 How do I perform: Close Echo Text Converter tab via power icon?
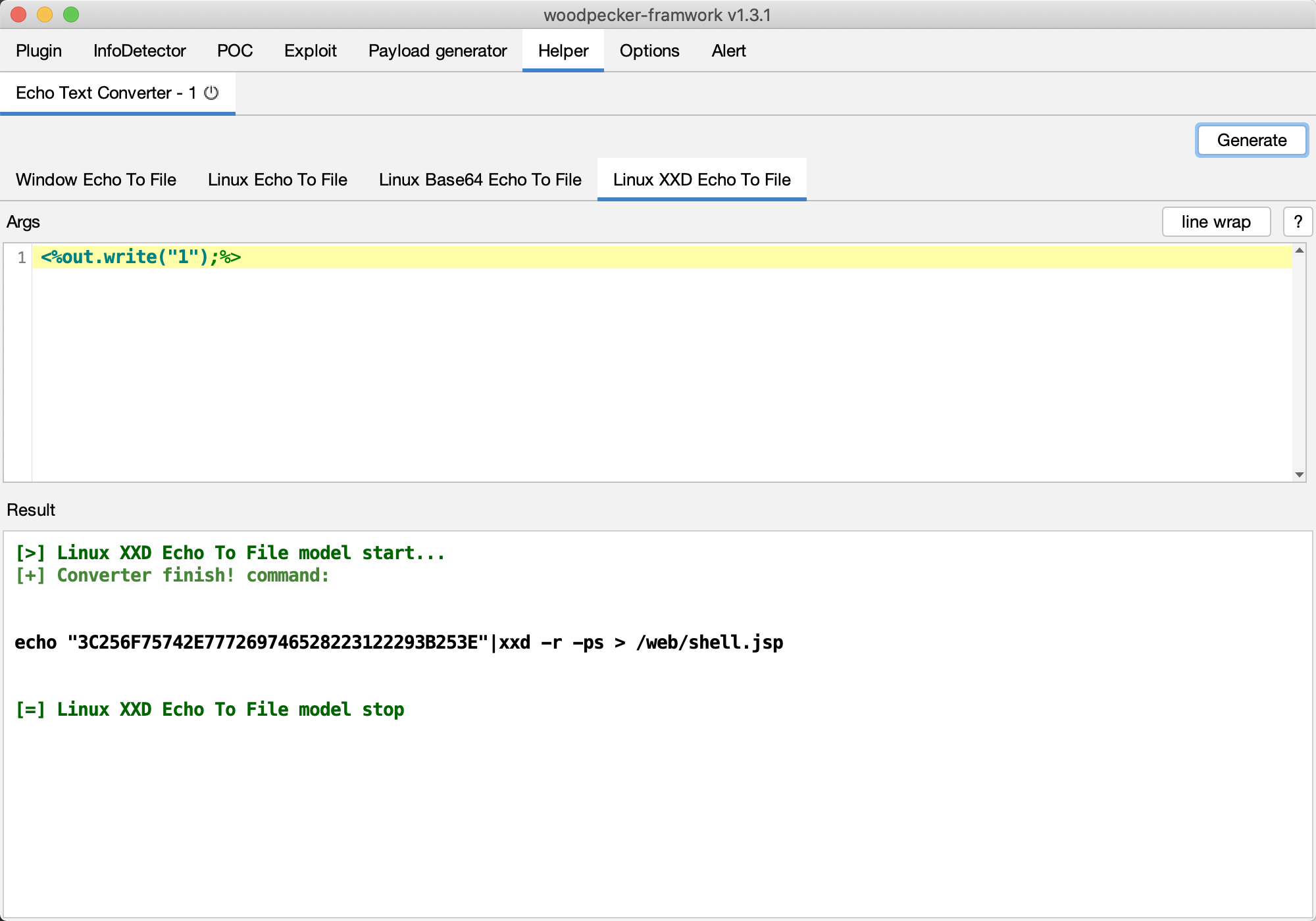pos(211,93)
